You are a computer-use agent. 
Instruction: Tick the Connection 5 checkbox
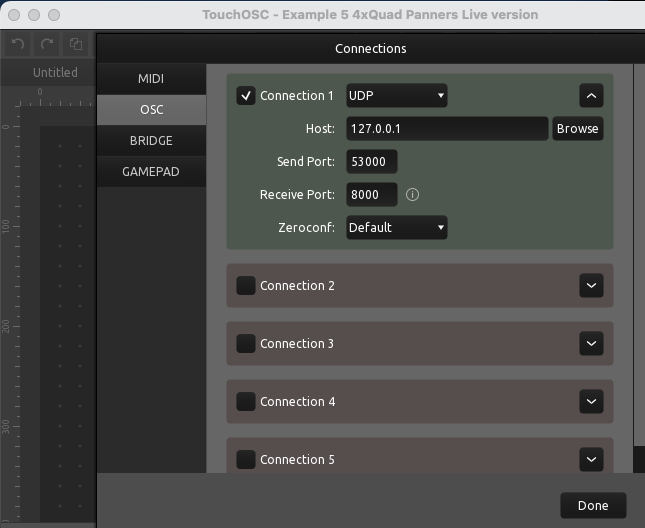coord(246,460)
